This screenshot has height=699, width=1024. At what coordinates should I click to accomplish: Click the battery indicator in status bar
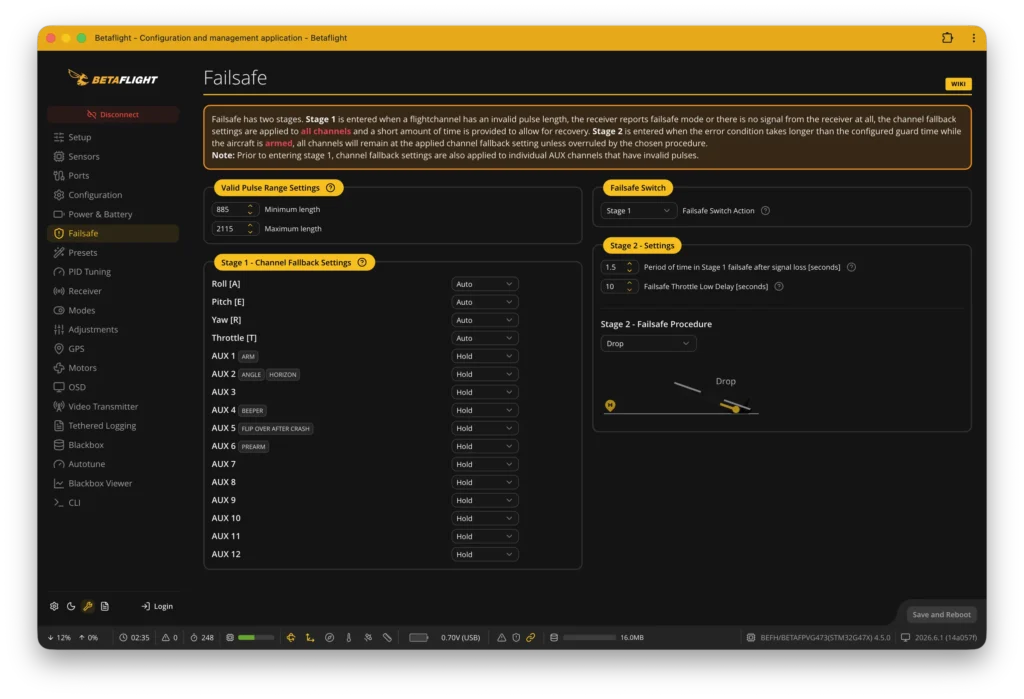419,638
